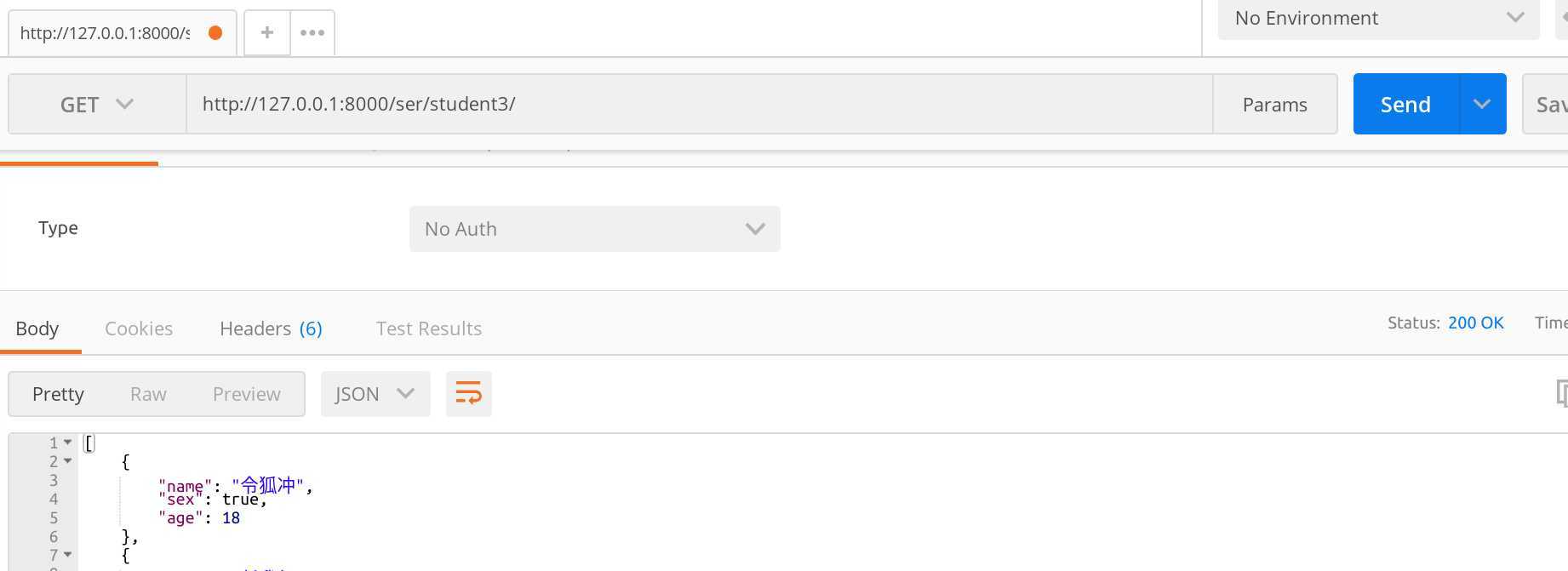The width and height of the screenshot is (1568, 571).
Task: Select the Preview response view
Action: pyautogui.click(x=247, y=393)
